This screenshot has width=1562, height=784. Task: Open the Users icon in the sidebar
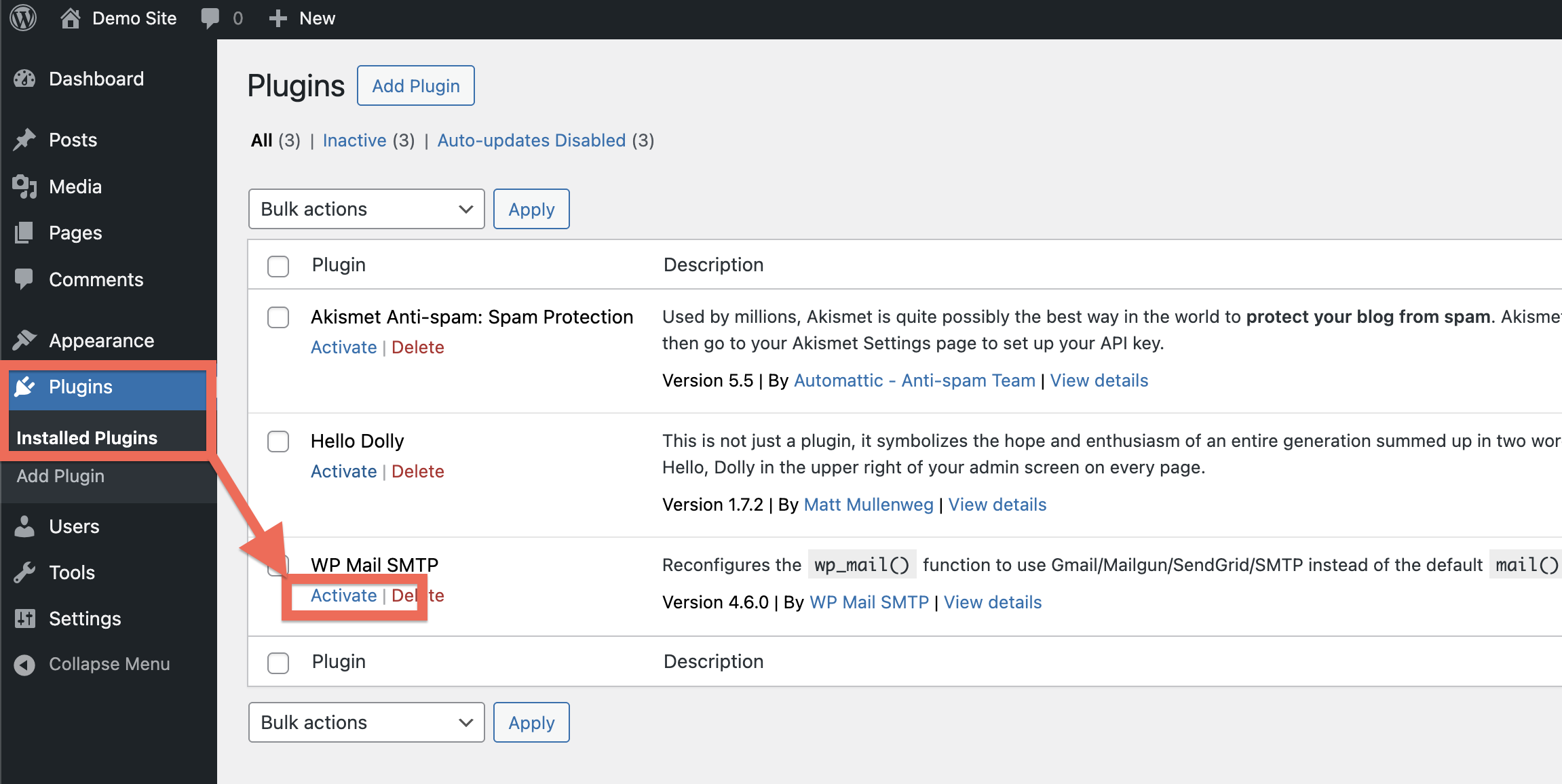pyautogui.click(x=24, y=526)
